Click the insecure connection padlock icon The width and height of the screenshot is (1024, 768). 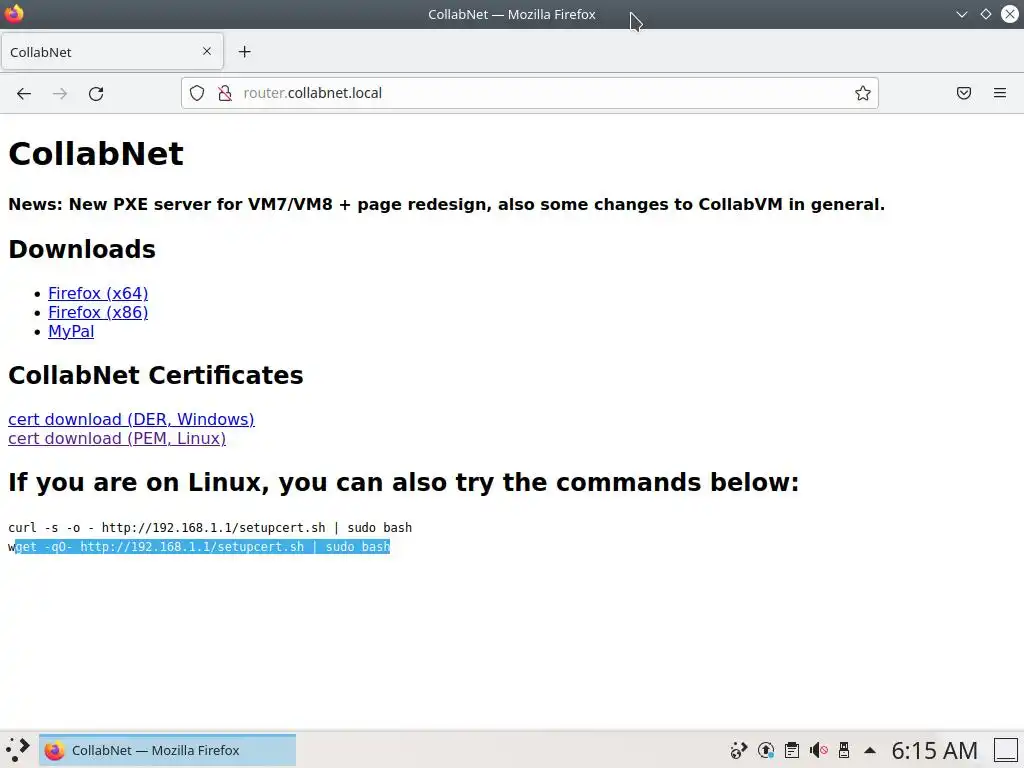[x=225, y=93]
